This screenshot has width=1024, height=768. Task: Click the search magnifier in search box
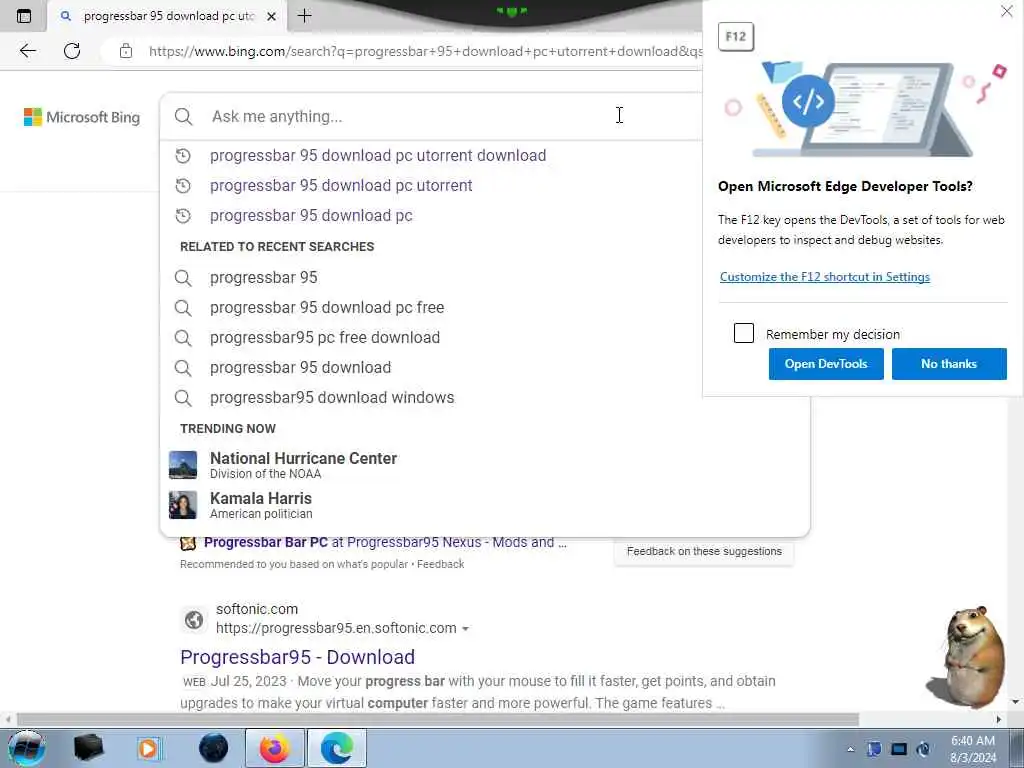point(184,117)
